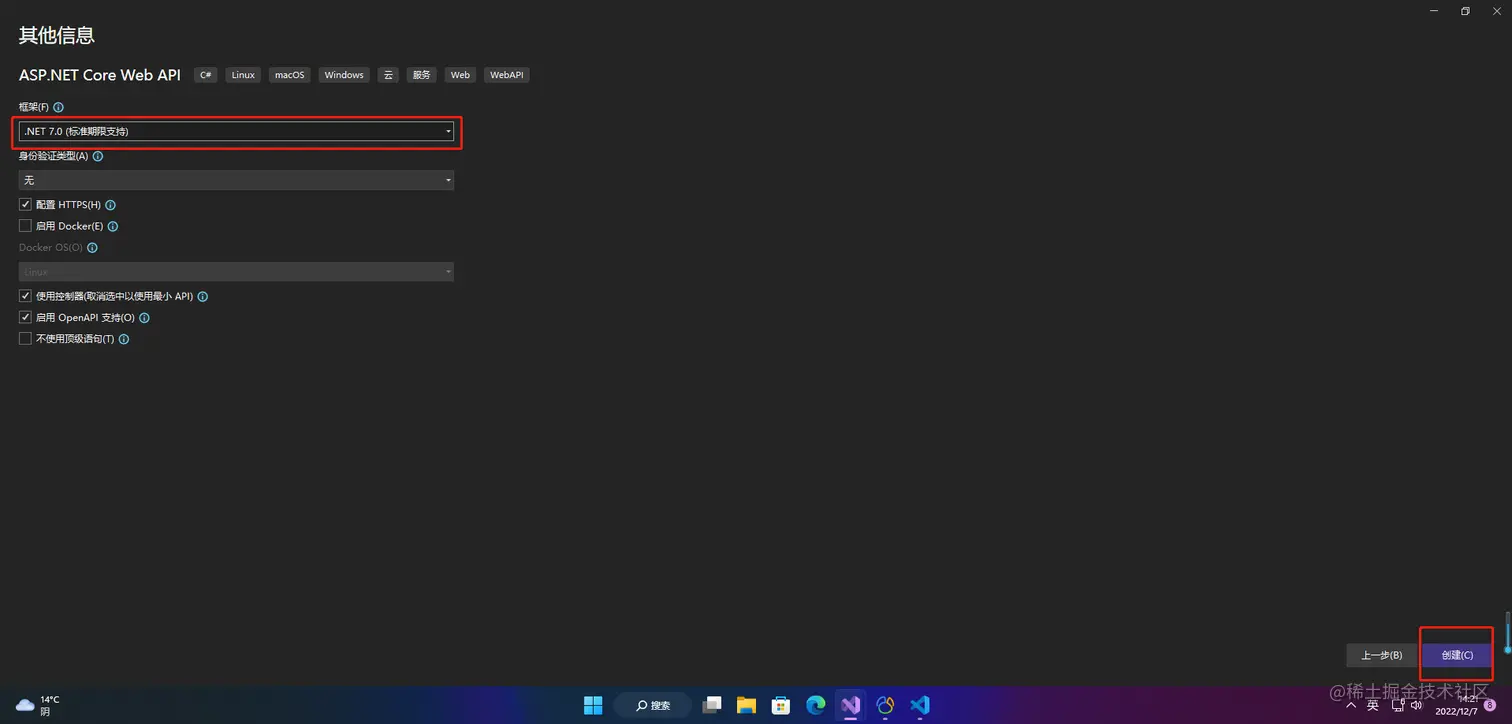This screenshot has height=724, width=1512.
Task: Open Microsoft Store from the taskbar
Action: click(782, 705)
